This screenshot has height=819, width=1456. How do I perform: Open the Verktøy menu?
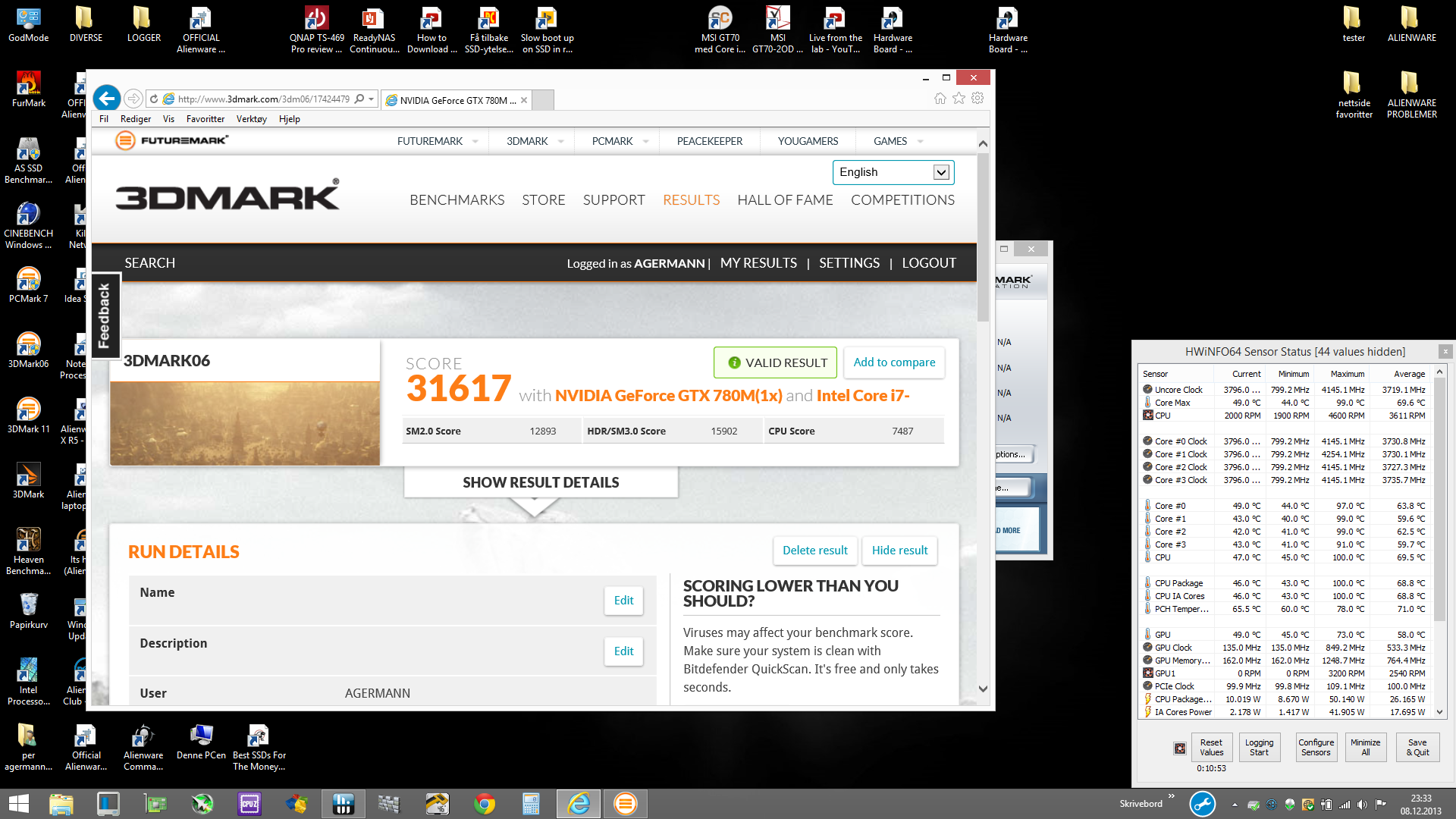[x=252, y=119]
